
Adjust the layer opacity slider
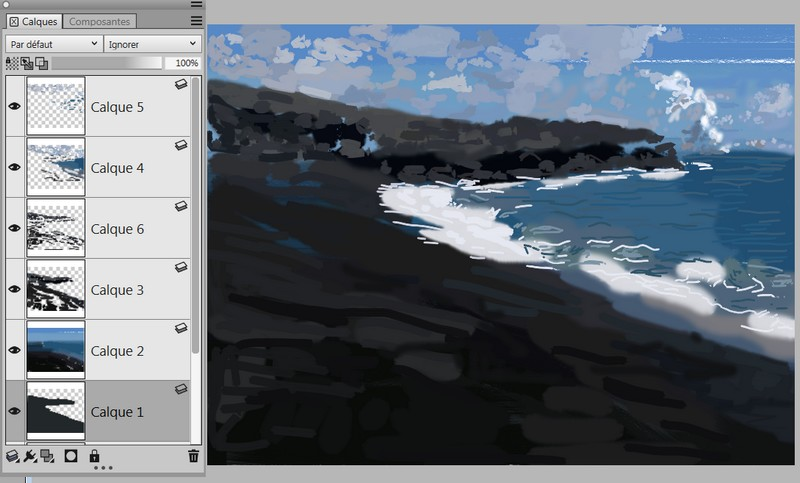(x=107, y=63)
